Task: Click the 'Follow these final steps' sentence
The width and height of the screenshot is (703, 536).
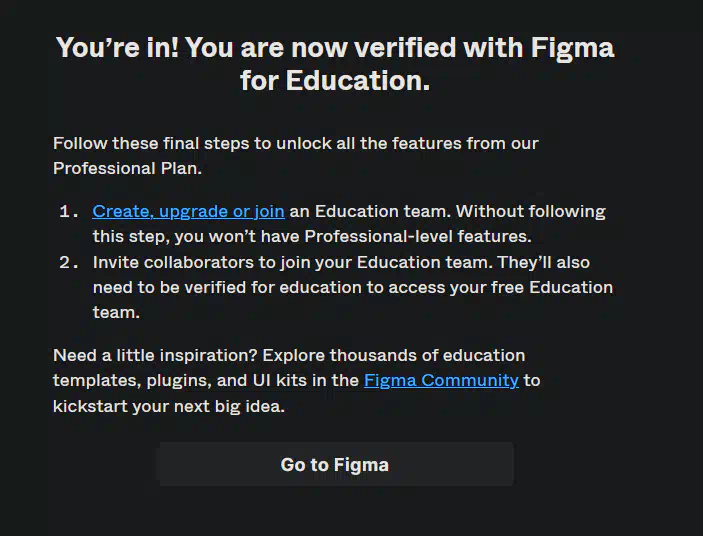Action: tap(295, 143)
